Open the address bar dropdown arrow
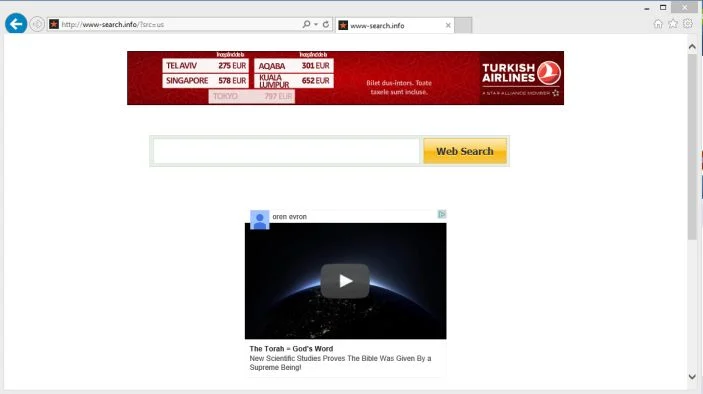The image size is (703, 394). point(316,24)
